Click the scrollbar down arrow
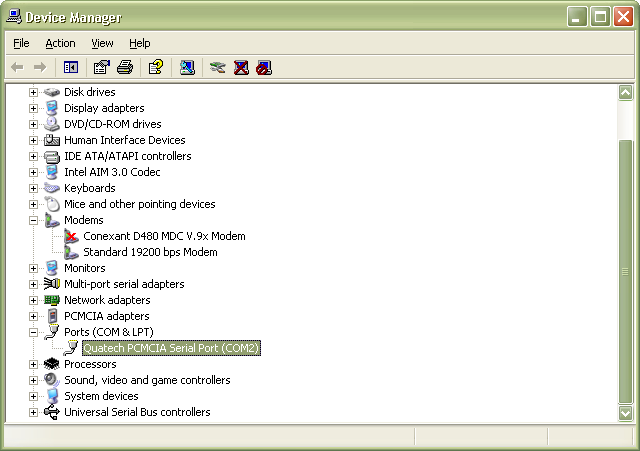 pos(625,413)
